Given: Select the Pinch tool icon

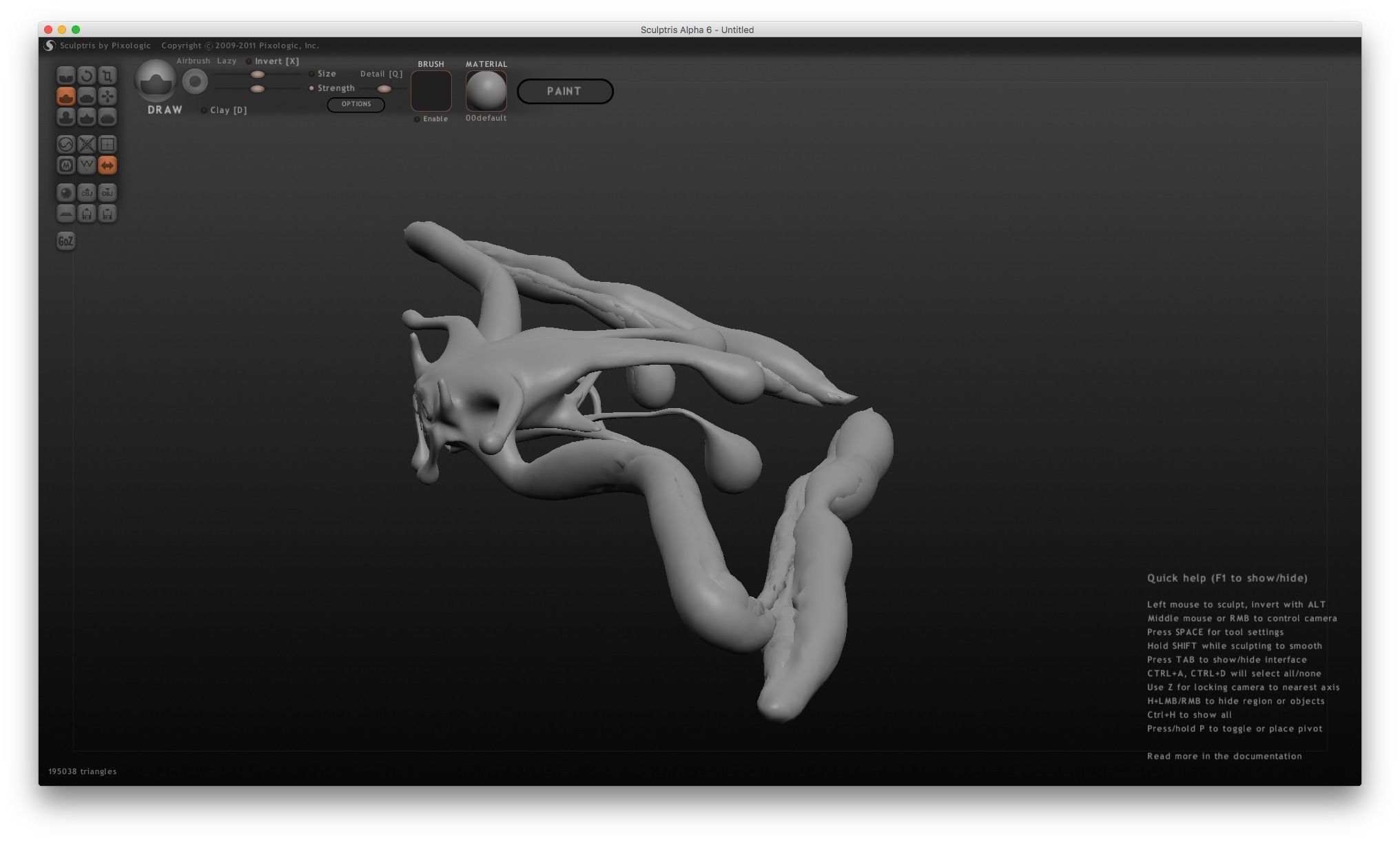Looking at the screenshot, I should pos(86,117).
